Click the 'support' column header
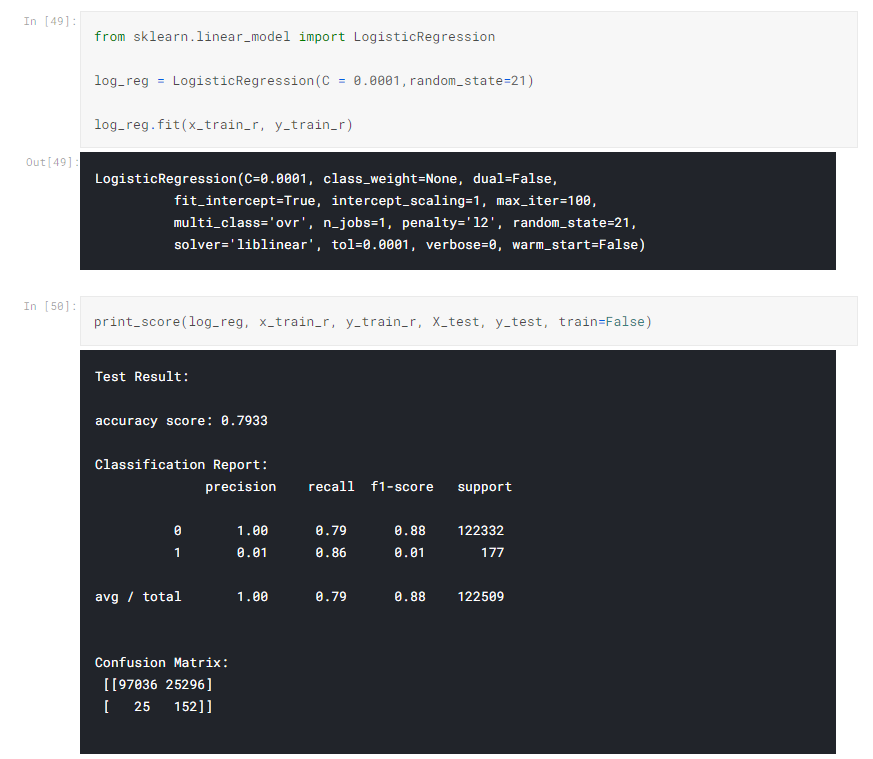Viewport: 873px width, 759px height. click(x=484, y=487)
